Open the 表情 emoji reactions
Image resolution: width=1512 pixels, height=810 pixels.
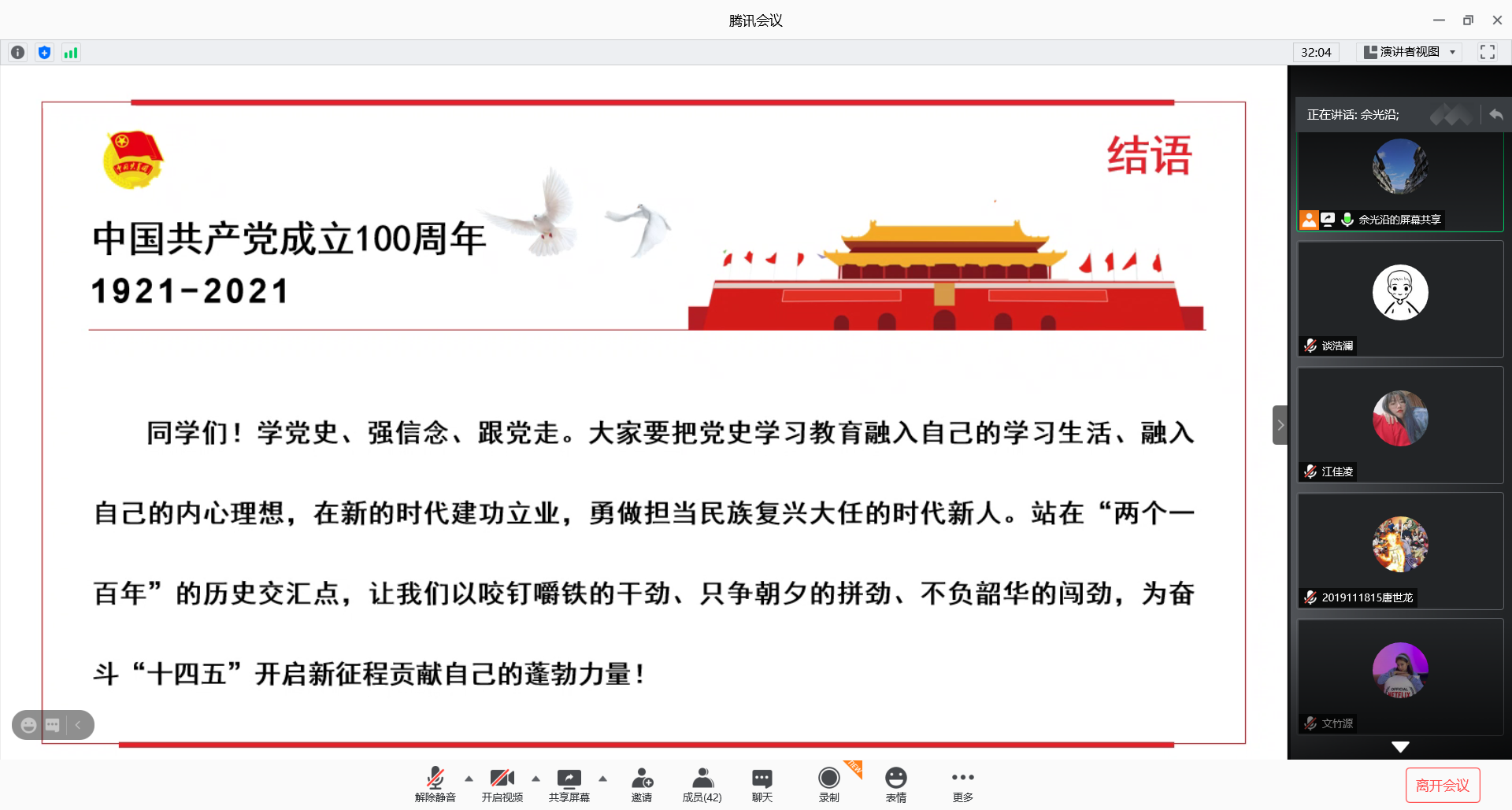click(x=895, y=784)
